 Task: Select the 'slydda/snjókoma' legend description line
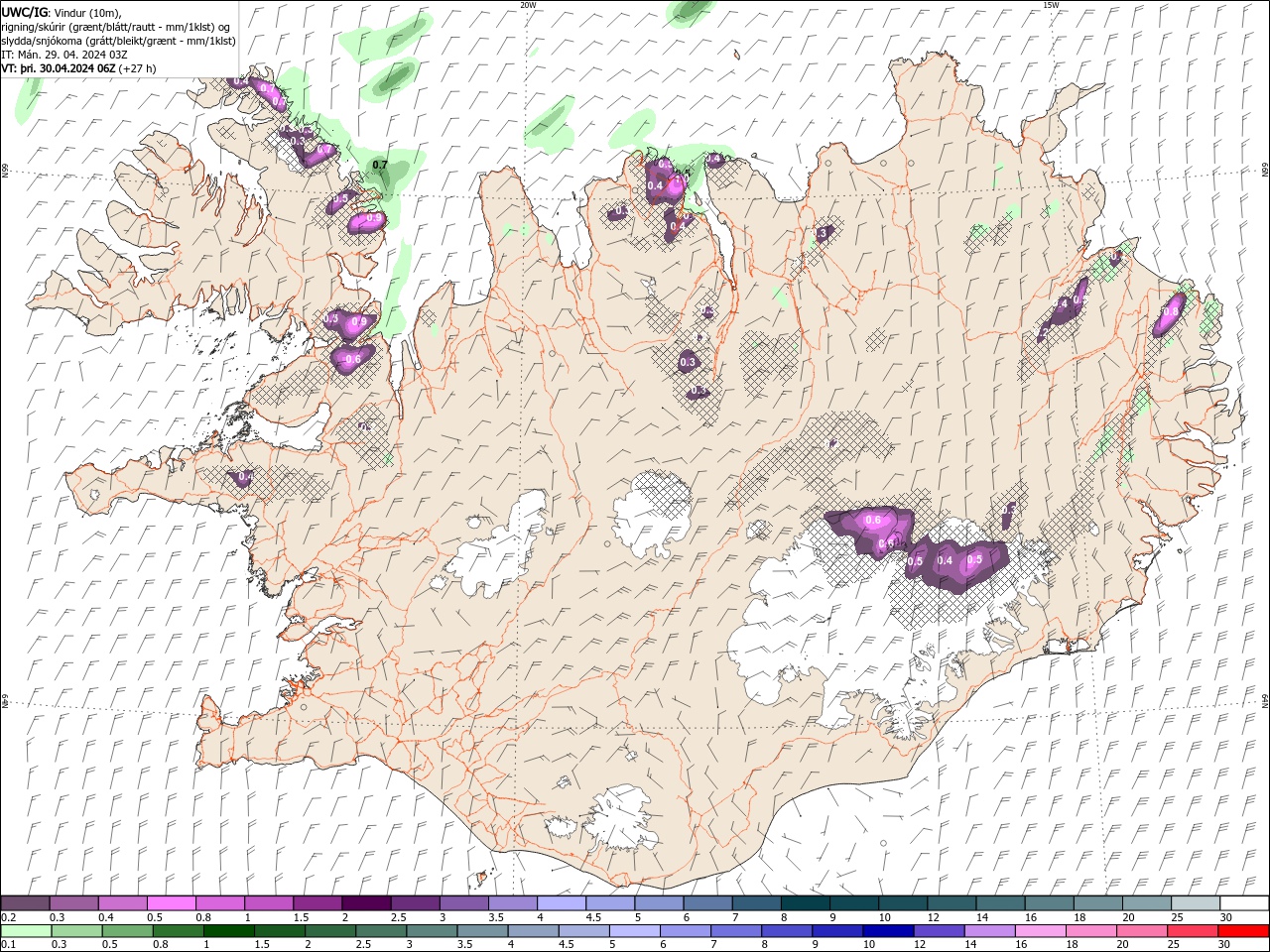(119, 41)
